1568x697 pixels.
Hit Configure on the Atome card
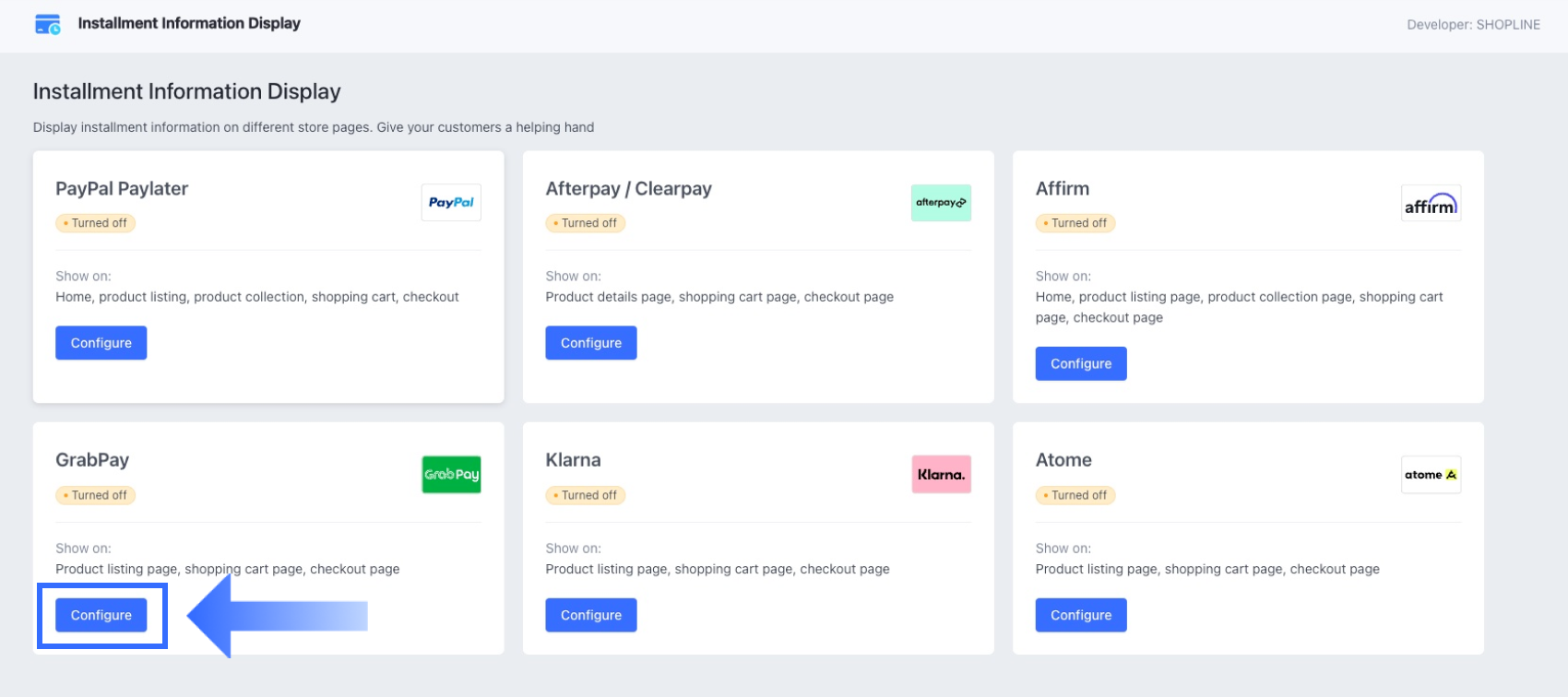pyautogui.click(x=1081, y=615)
